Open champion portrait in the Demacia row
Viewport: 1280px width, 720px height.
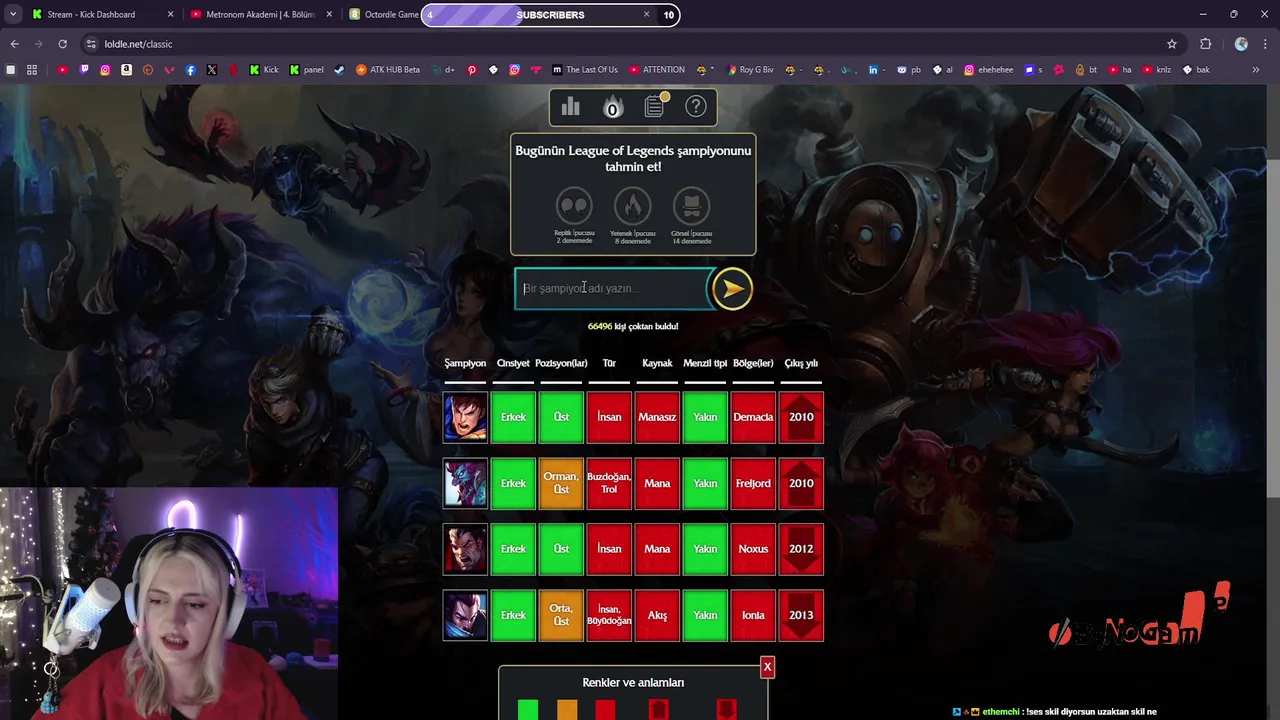(466, 417)
